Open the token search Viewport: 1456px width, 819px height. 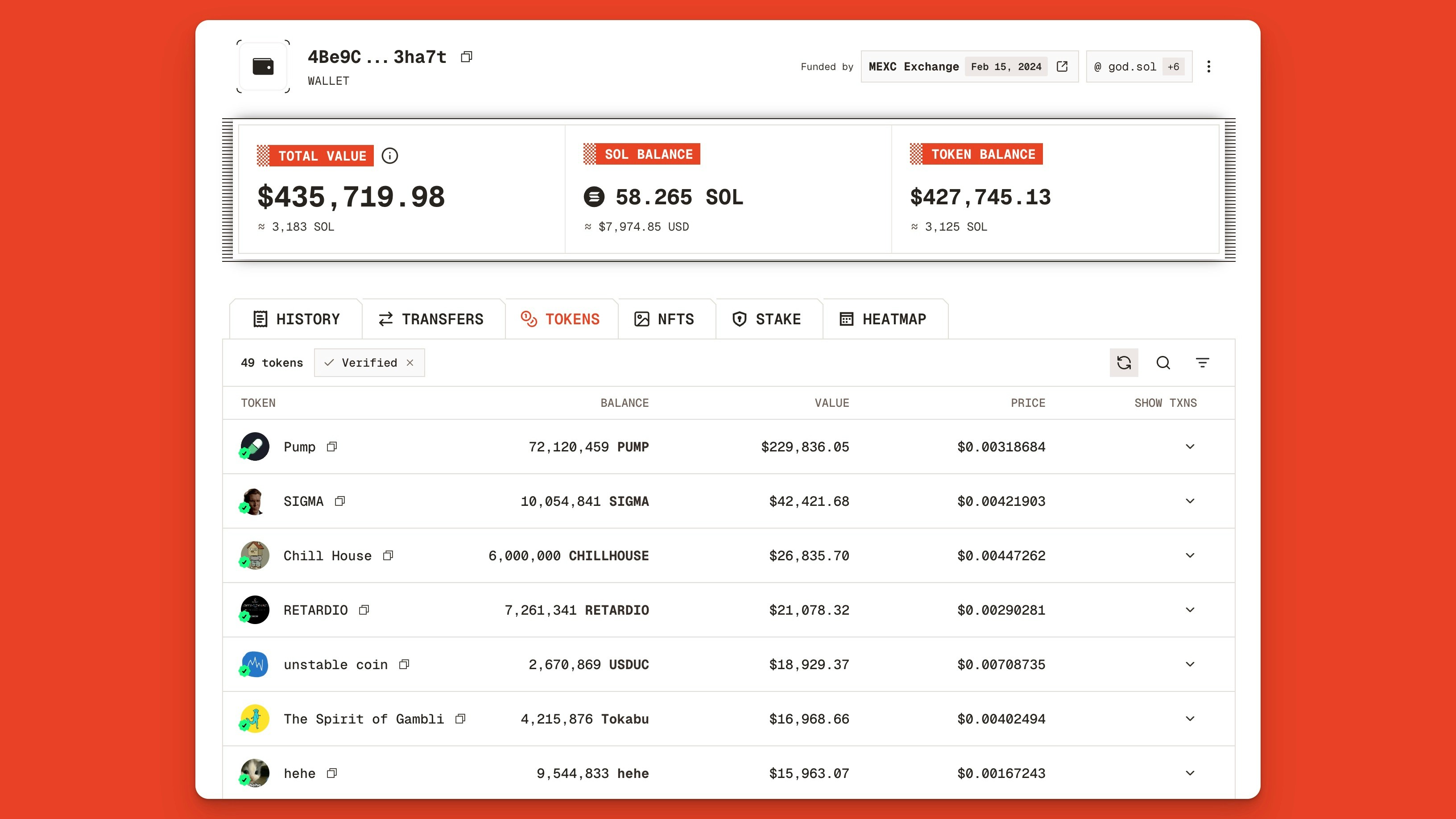[1163, 362]
